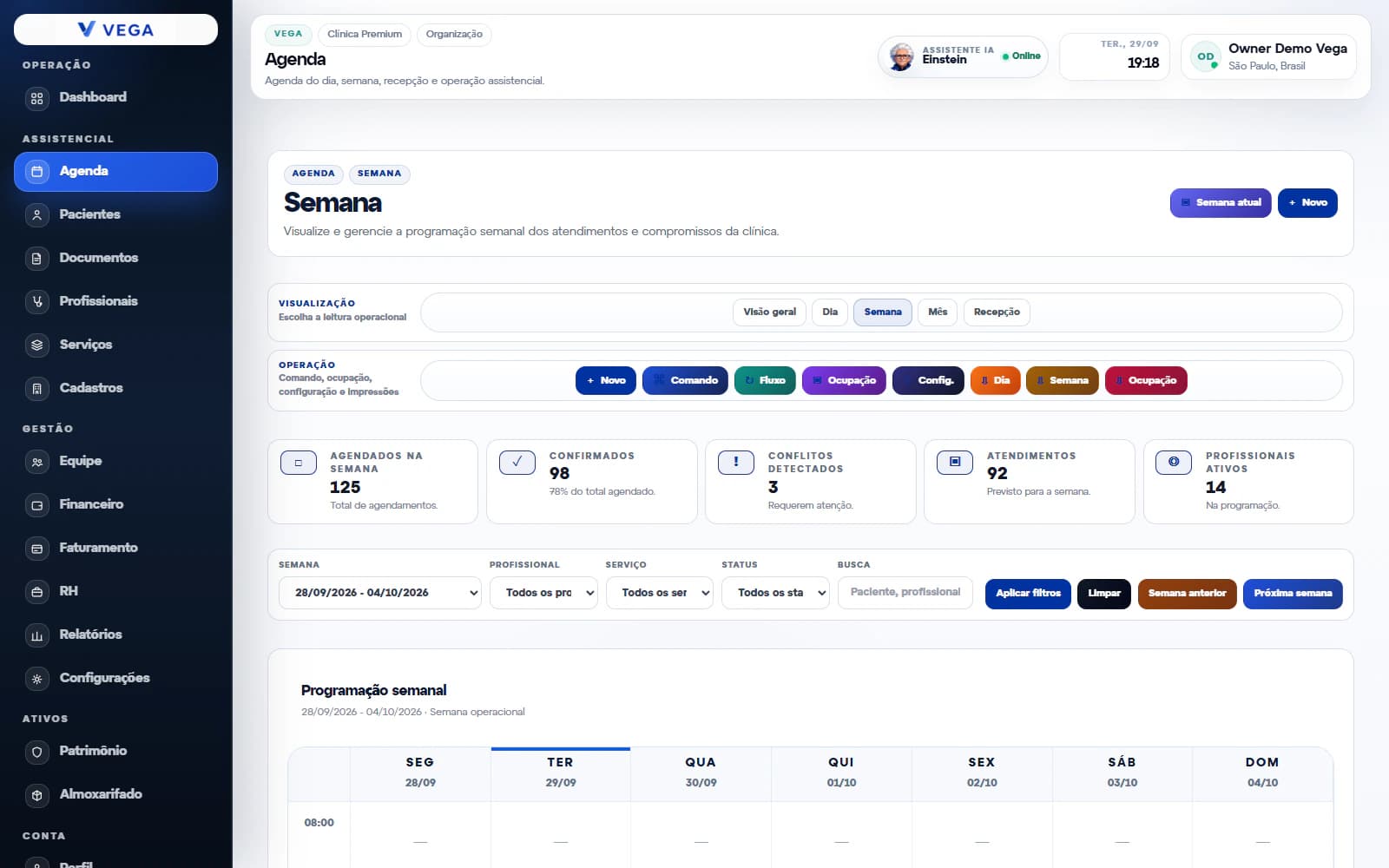The height and width of the screenshot is (868, 1389).
Task: Open the Equipe group icon
Action: point(36,462)
